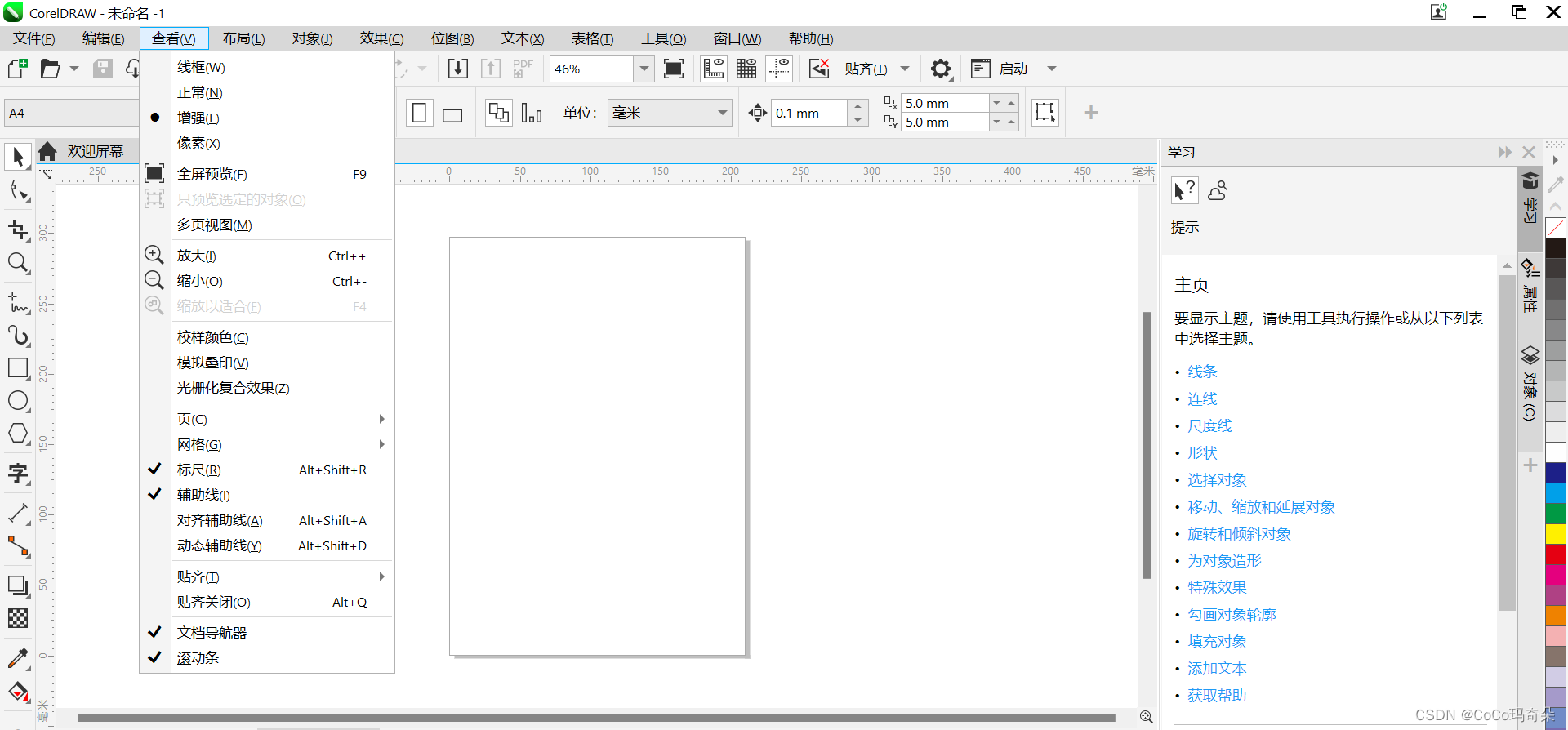Image resolution: width=1568 pixels, height=730 pixels.
Task: Select the Text tool
Action: [18, 474]
